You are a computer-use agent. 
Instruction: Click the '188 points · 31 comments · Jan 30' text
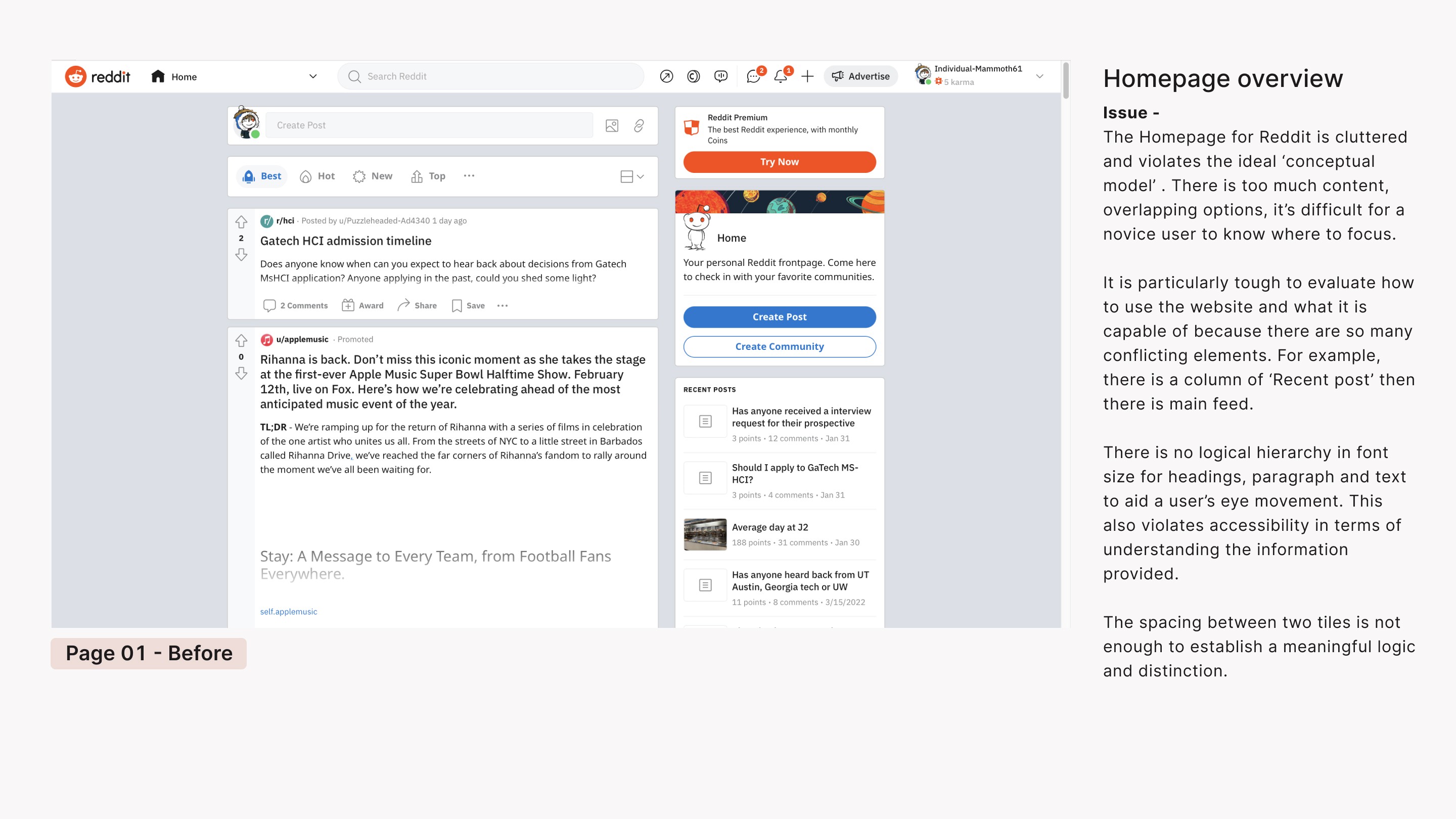coord(795,542)
